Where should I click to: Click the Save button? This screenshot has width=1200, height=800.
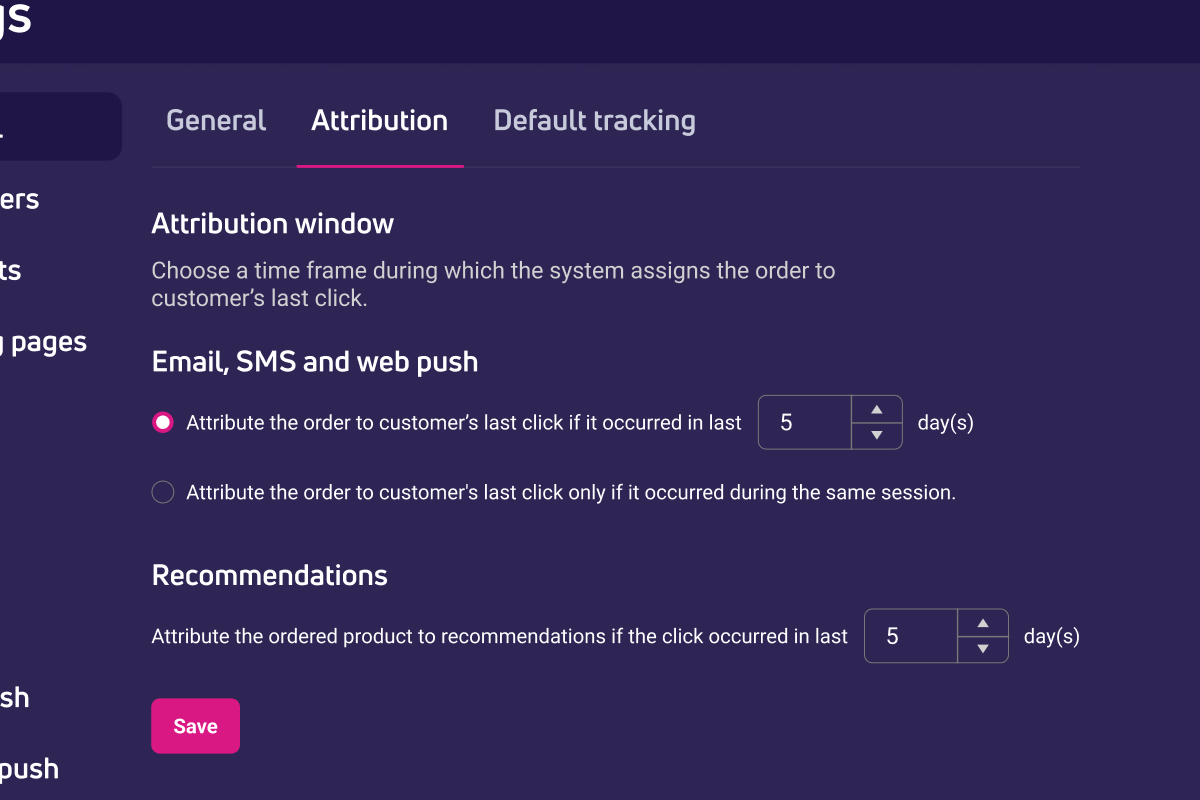pos(195,726)
